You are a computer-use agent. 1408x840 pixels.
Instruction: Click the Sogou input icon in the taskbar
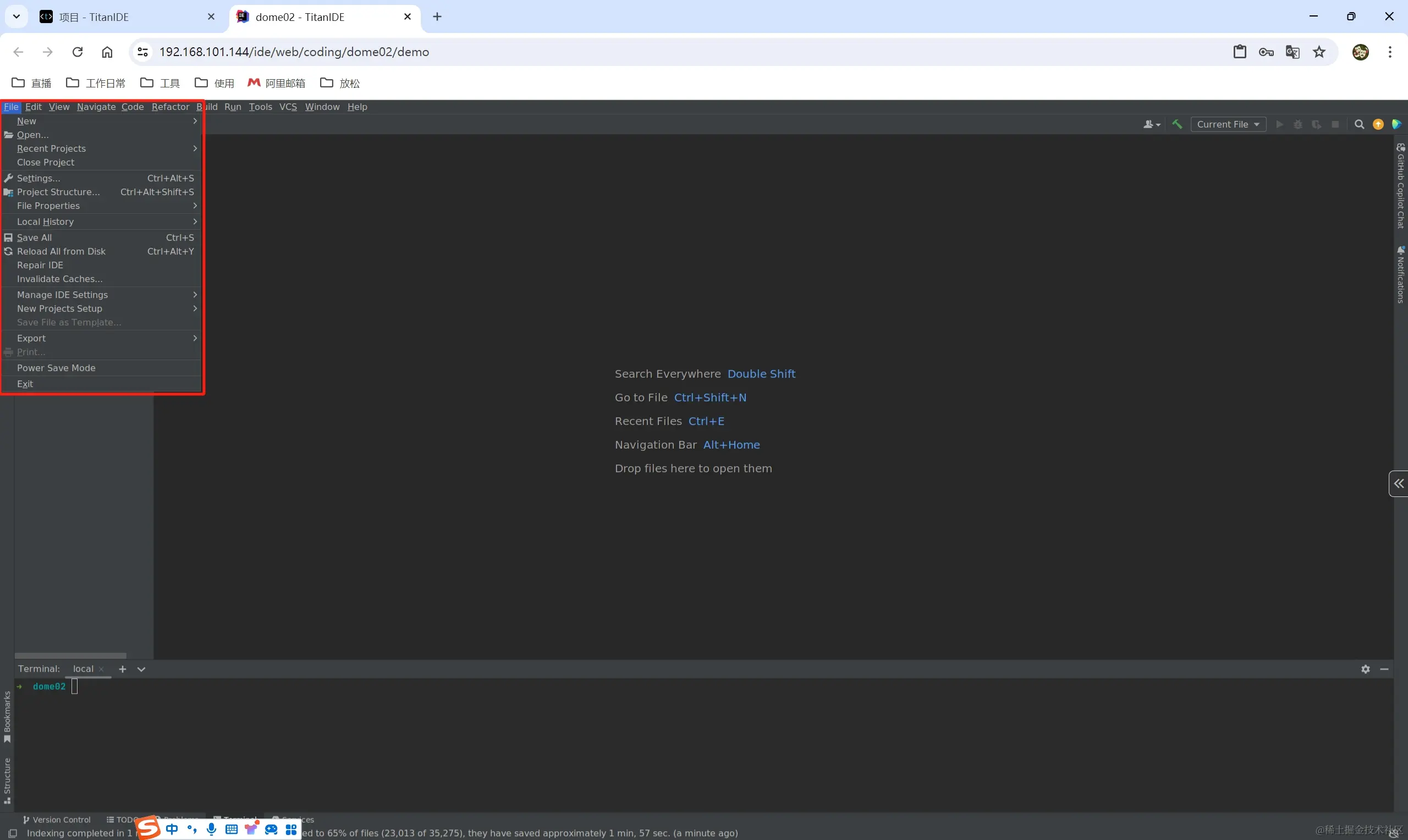[x=147, y=828]
